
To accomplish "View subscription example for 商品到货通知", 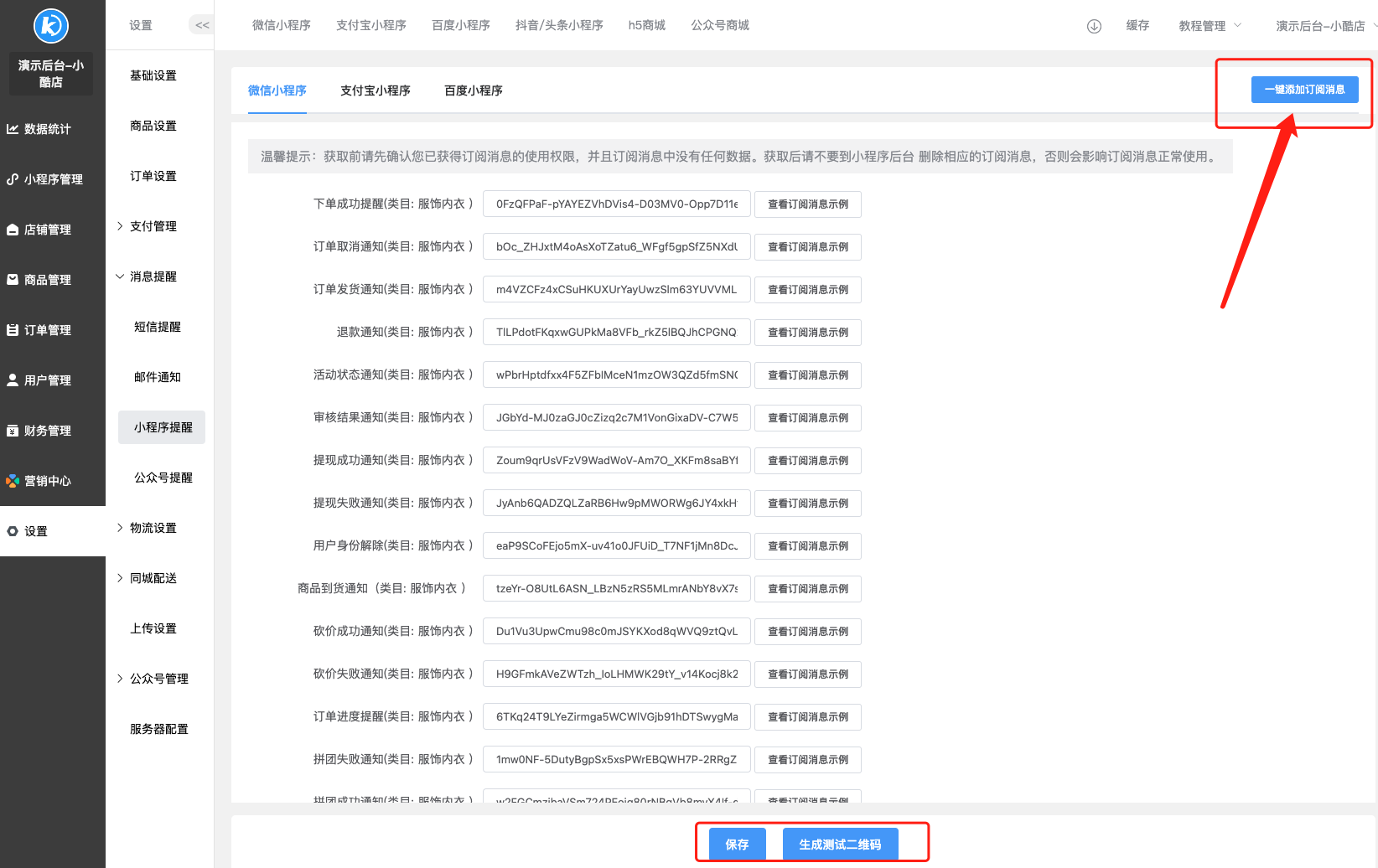I will (x=808, y=589).
